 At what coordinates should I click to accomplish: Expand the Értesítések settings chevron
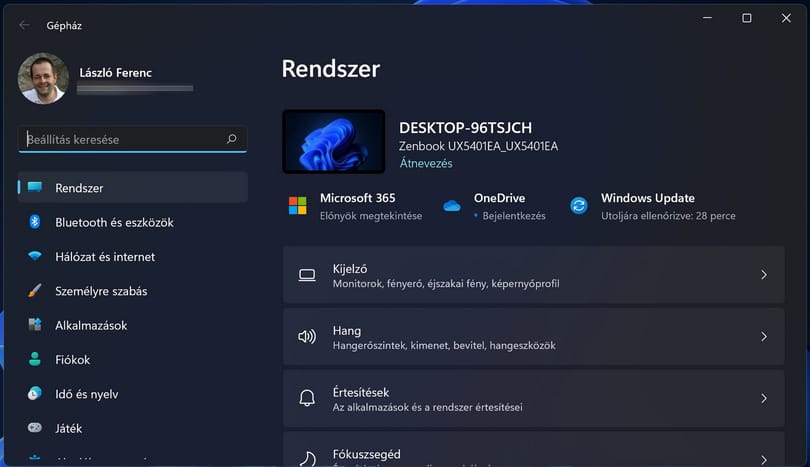click(x=764, y=398)
